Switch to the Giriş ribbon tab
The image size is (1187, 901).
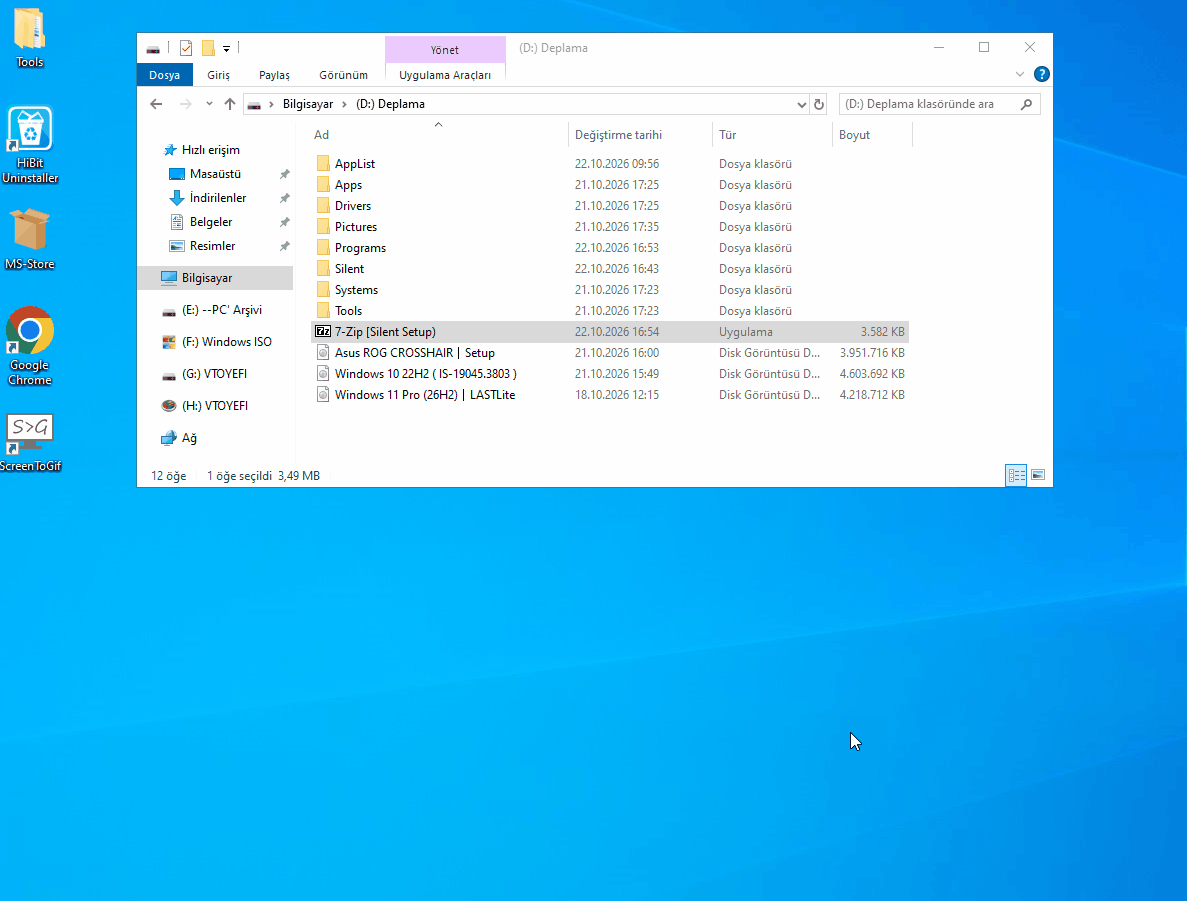pyautogui.click(x=219, y=75)
